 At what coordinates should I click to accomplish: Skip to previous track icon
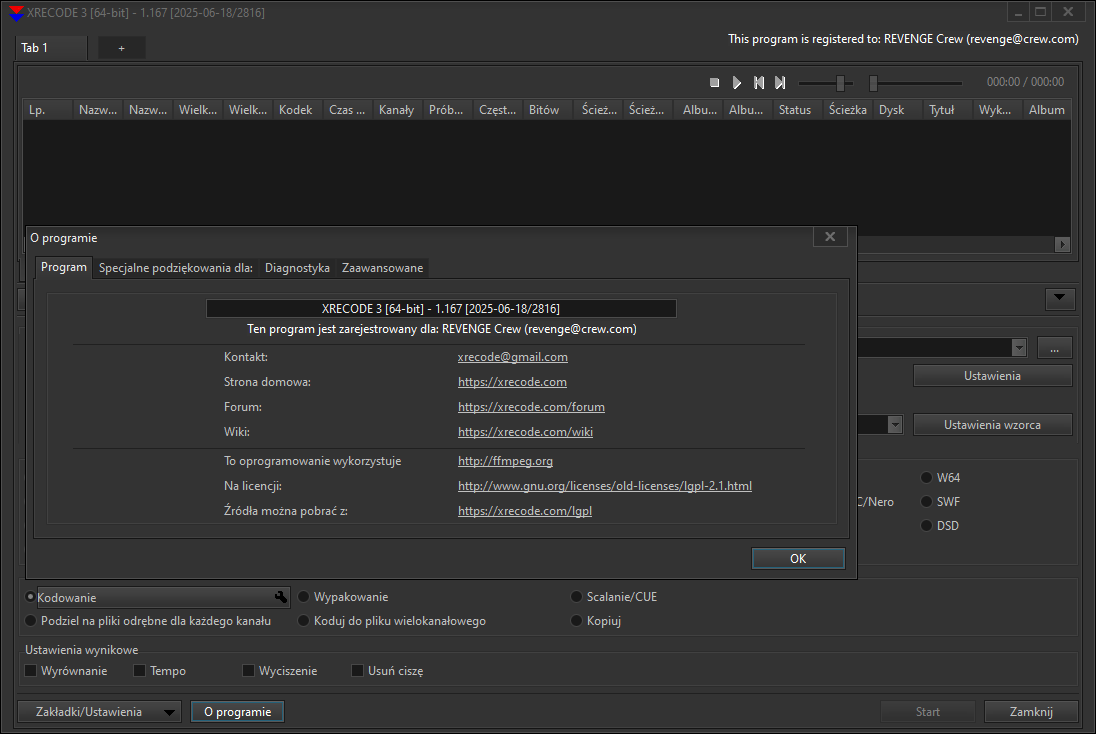(758, 82)
